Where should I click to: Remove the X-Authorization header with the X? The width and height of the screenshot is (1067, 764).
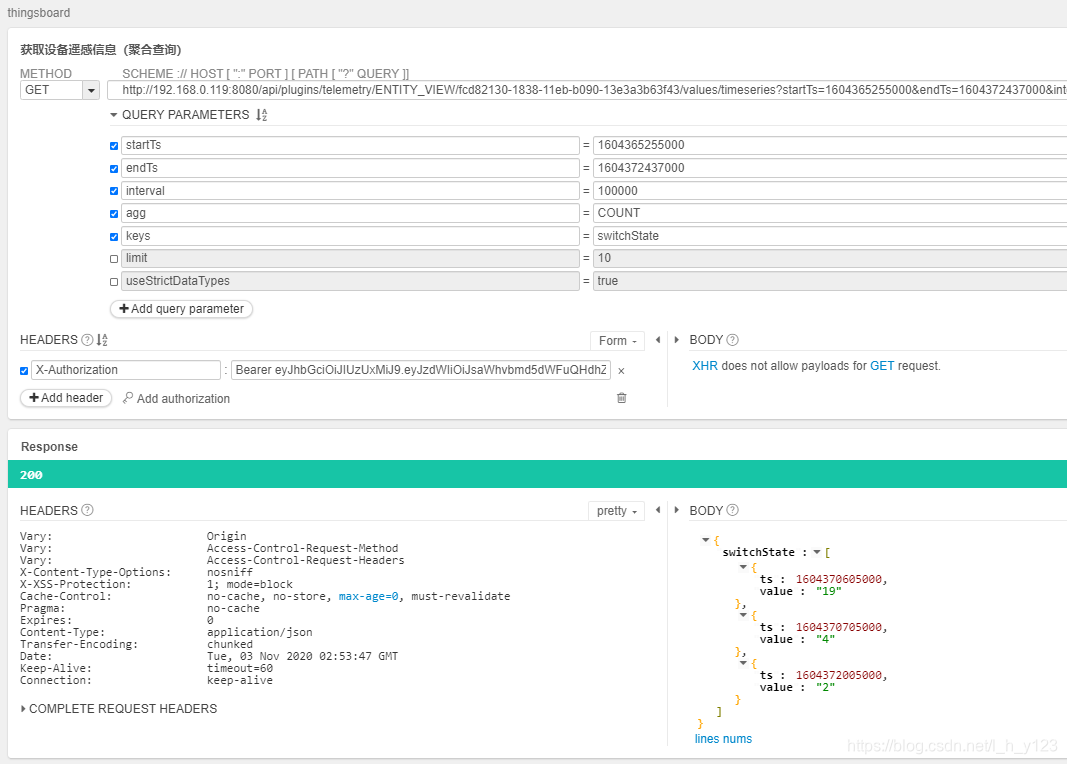(x=621, y=371)
